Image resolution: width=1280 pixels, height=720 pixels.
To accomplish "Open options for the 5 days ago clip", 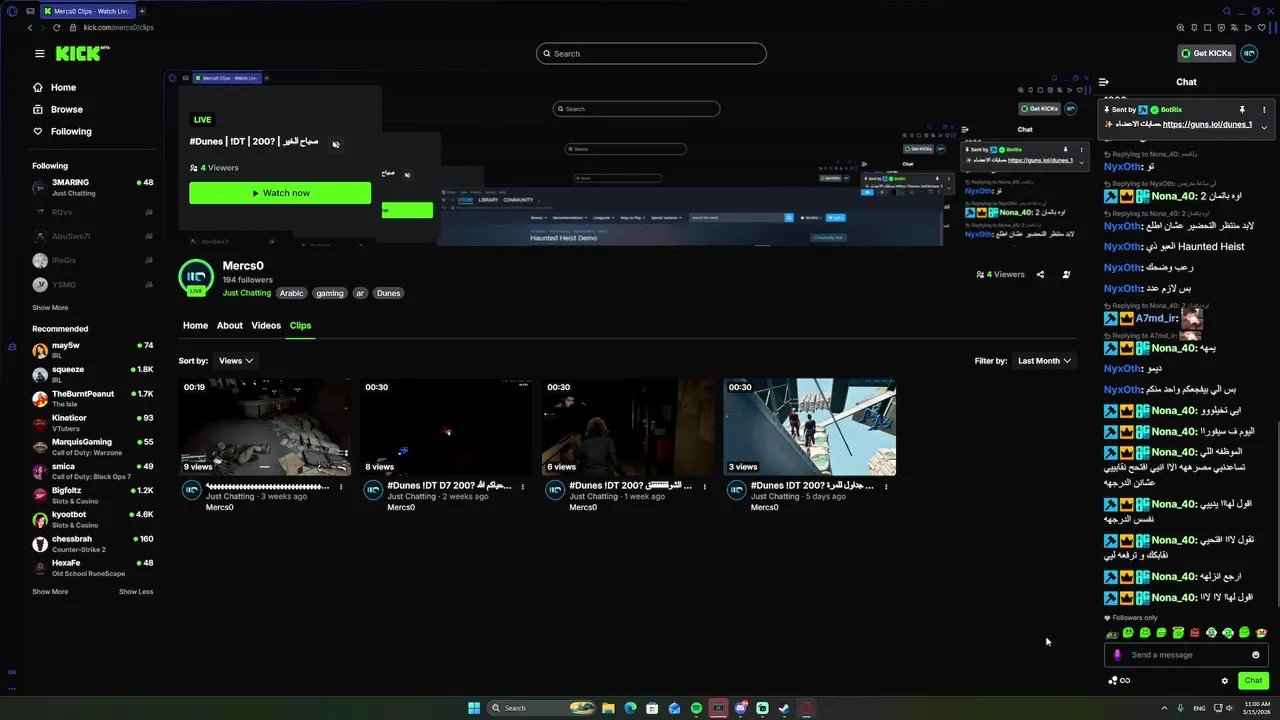I will point(886,487).
